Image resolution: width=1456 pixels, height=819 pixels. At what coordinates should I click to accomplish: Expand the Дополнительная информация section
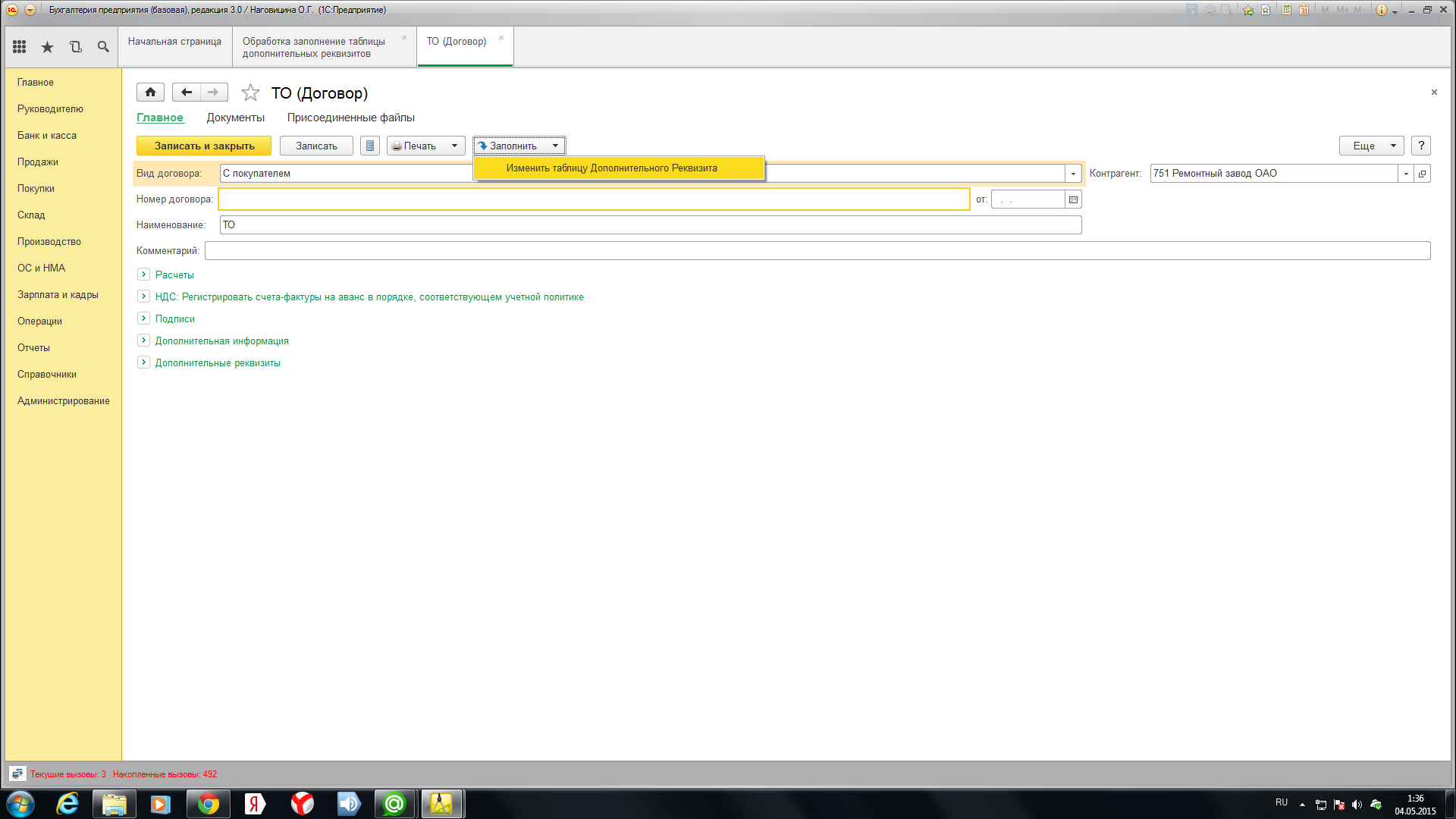point(143,340)
